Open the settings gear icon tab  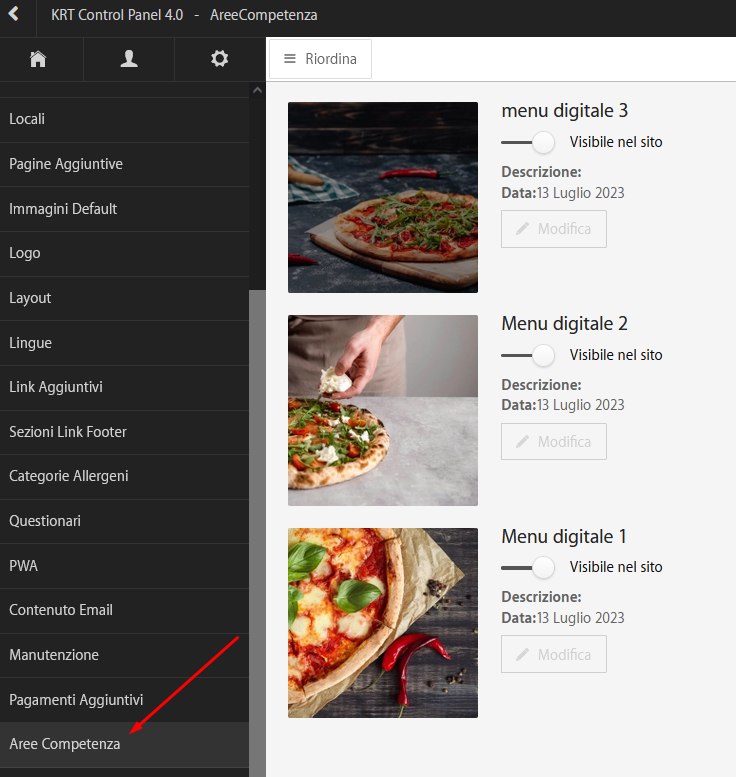pos(220,59)
